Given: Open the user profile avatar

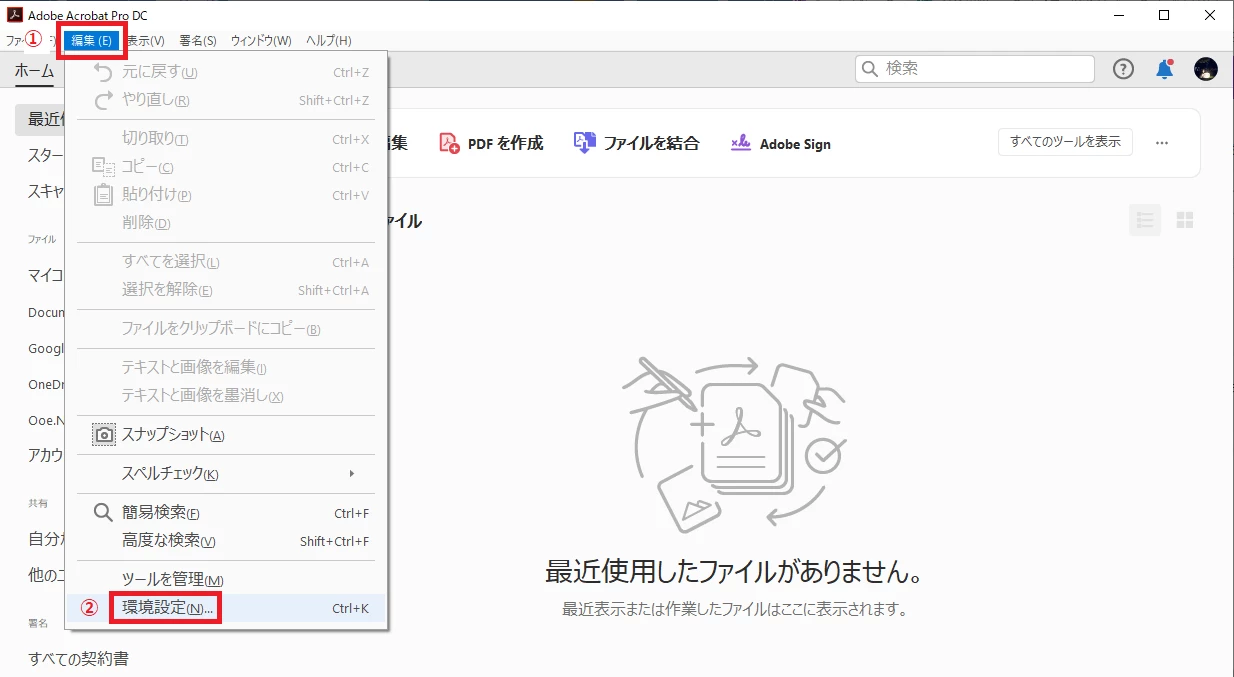Looking at the screenshot, I should tap(1205, 69).
